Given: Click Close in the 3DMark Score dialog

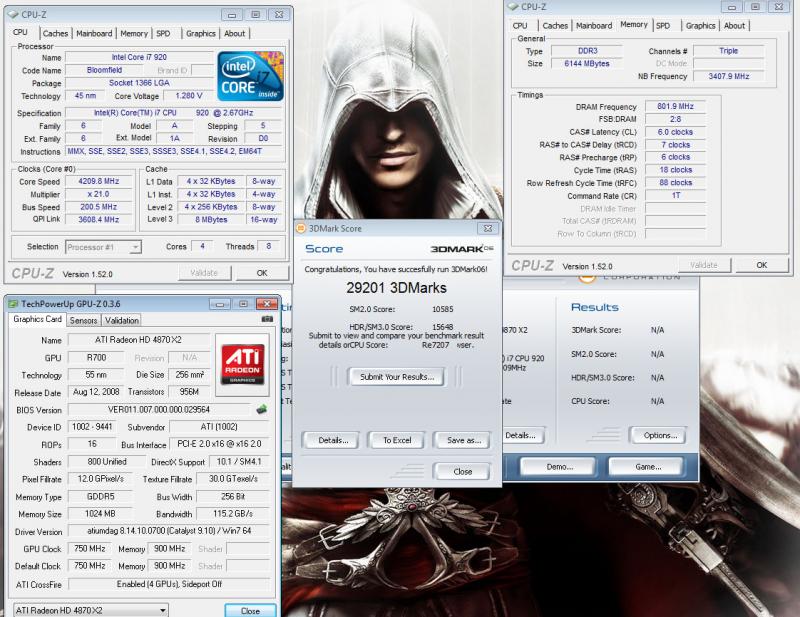Looking at the screenshot, I should [x=462, y=472].
